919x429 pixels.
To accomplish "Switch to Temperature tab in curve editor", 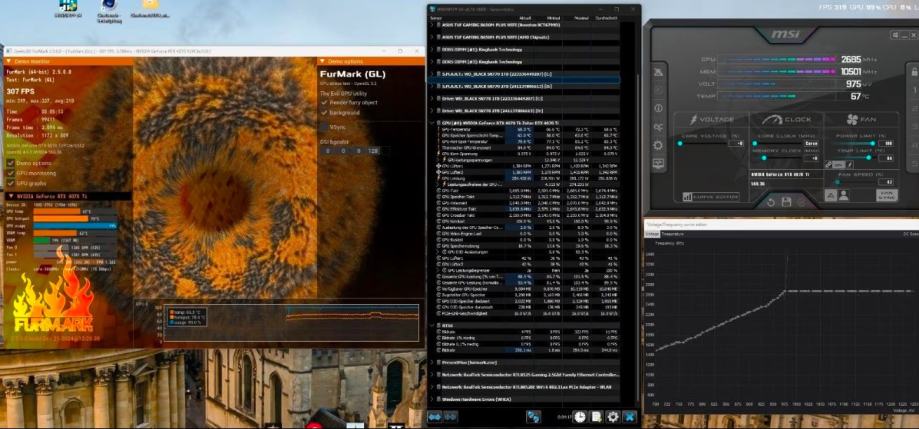I will point(672,234).
